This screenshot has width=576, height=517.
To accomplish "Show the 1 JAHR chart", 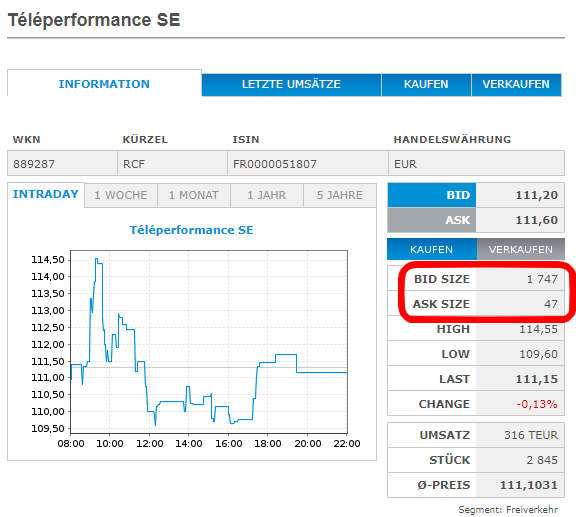I will pos(267,195).
